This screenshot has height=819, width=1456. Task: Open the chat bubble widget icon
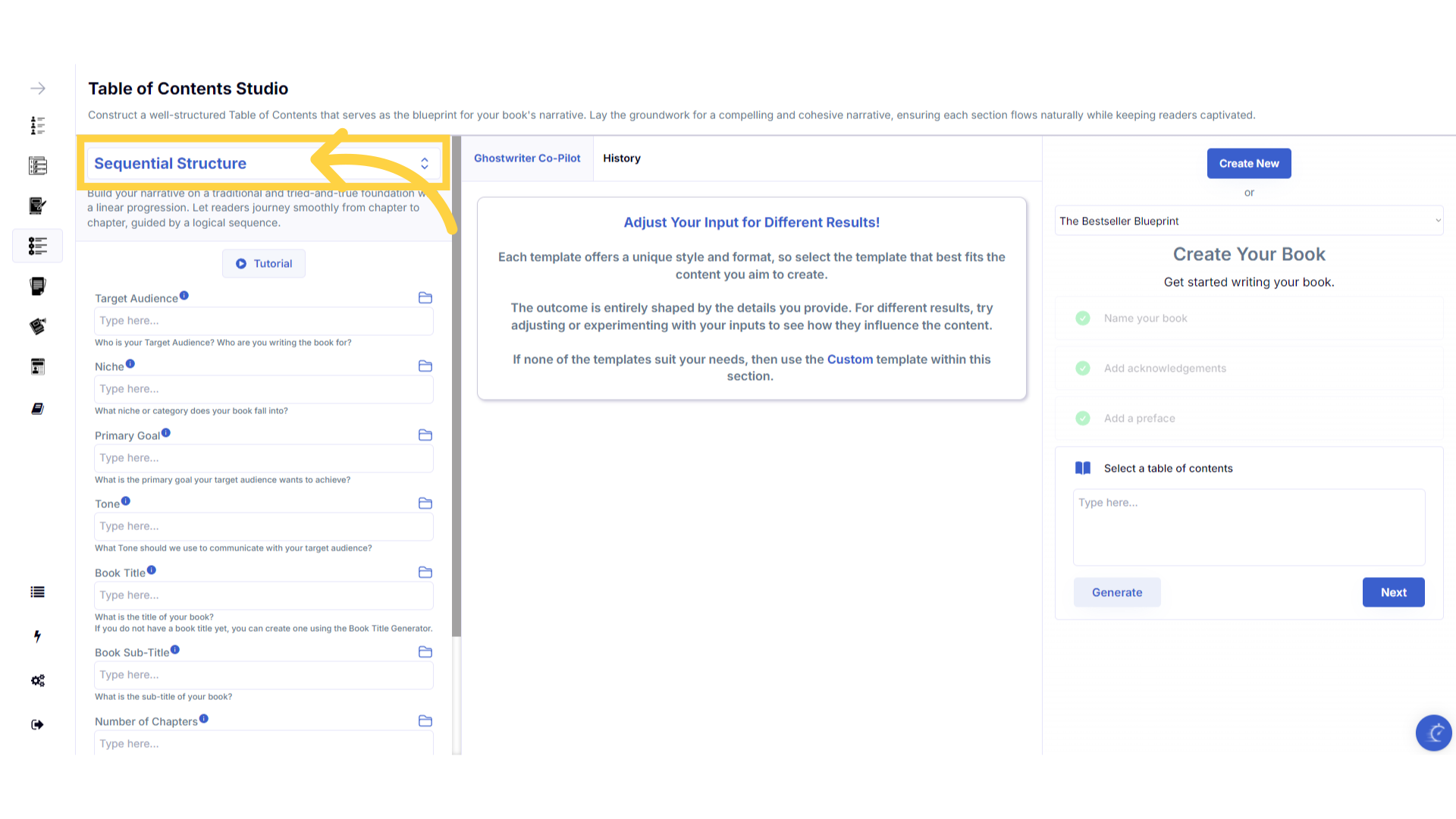pos(1433,733)
